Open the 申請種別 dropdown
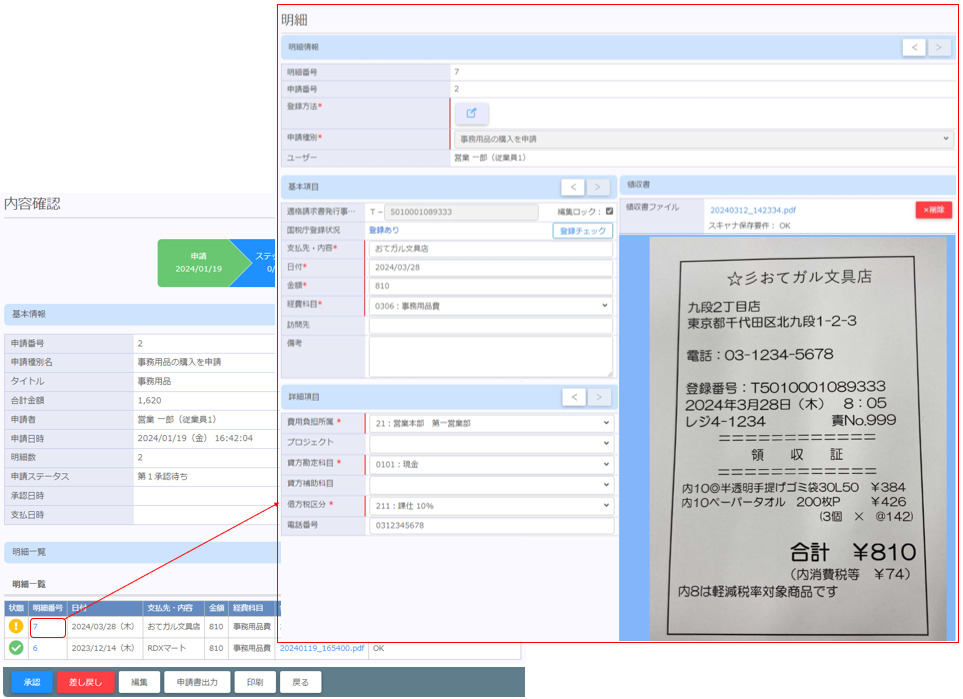This screenshot has height=699, width=963. [x=704, y=139]
